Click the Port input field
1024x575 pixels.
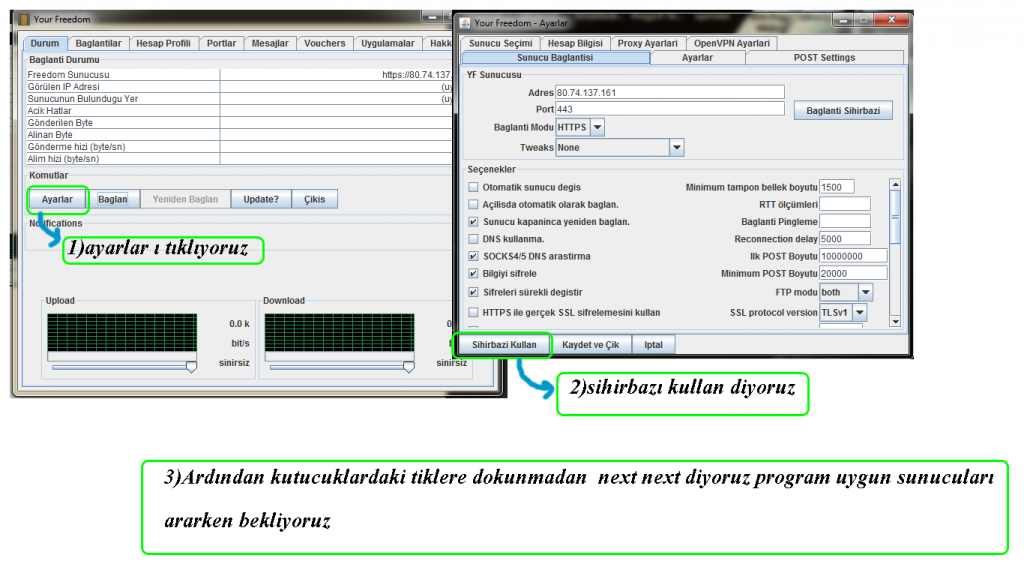(x=669, y=109)
